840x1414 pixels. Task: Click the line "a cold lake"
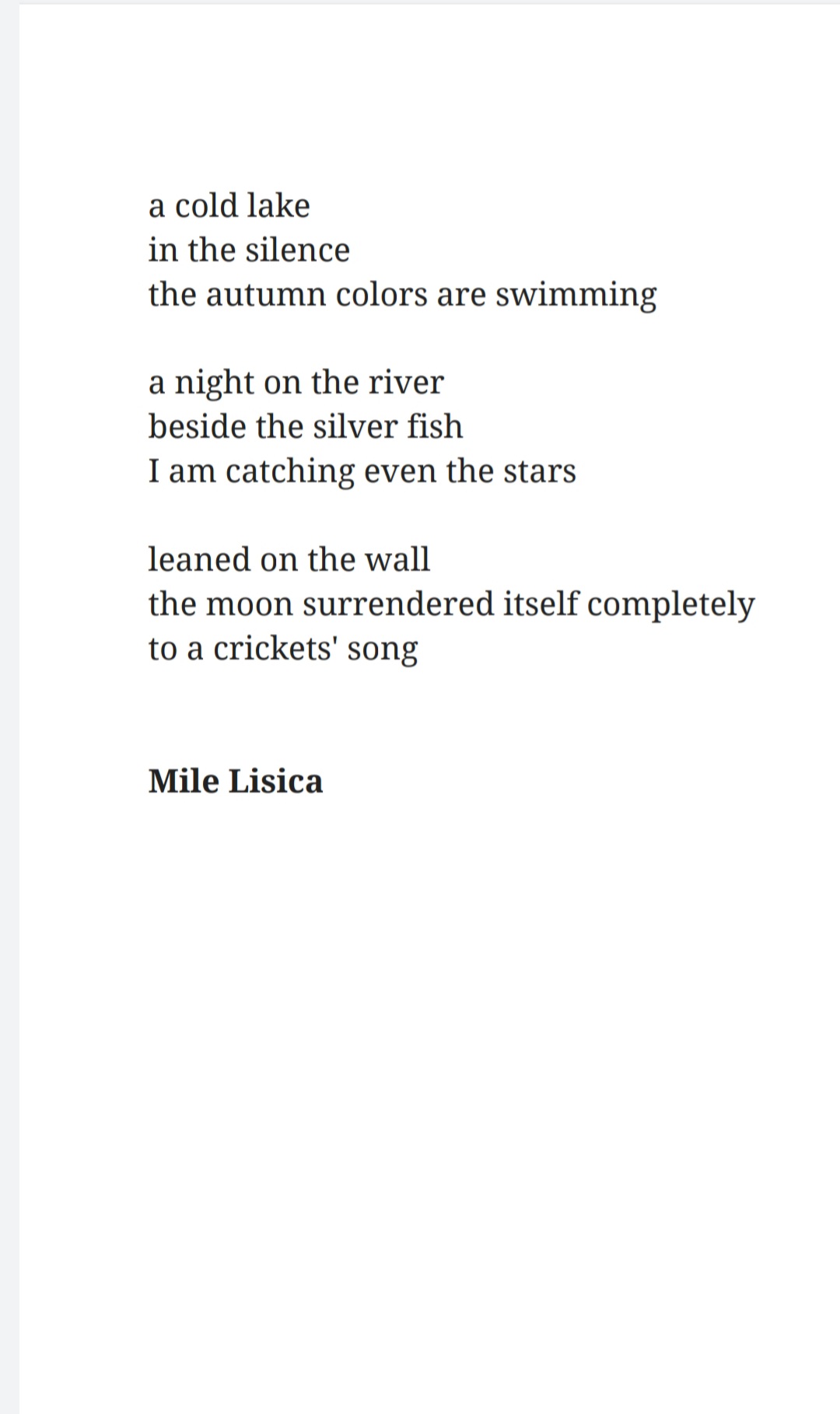[x=229, y=205]
